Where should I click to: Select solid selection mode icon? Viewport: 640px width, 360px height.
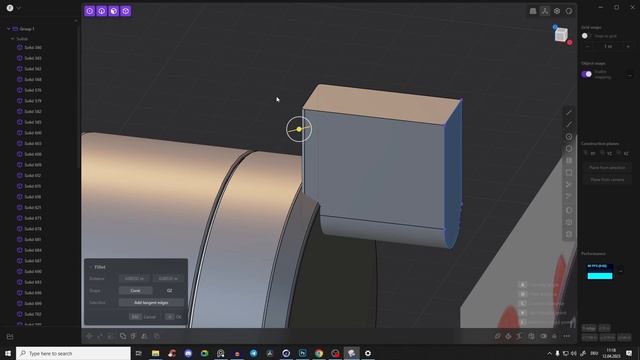tap(126, 11)
